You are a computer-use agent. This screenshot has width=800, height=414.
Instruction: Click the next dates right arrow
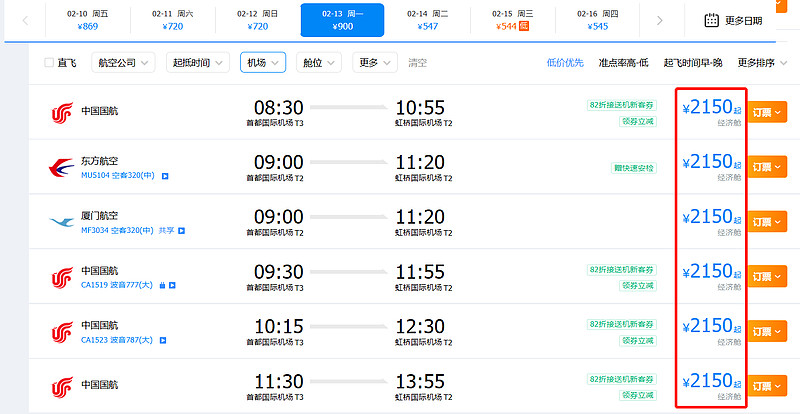(x=658, y=20)
